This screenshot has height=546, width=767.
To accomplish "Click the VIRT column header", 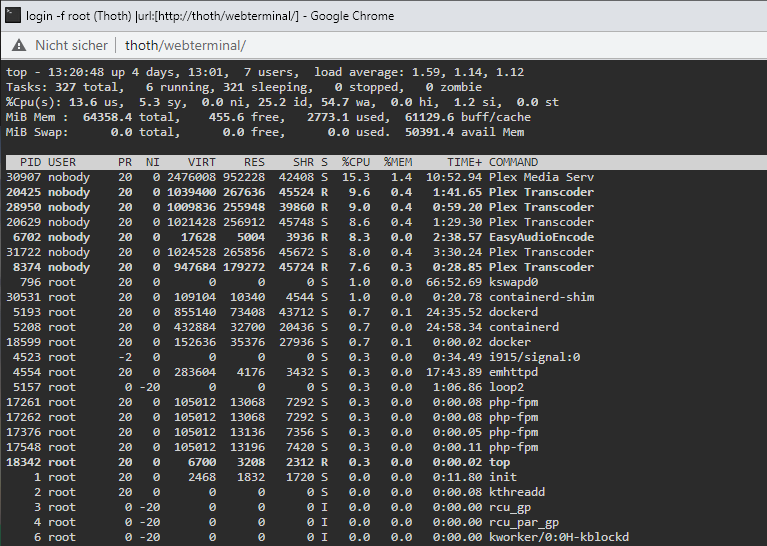I will pos(202,162).
